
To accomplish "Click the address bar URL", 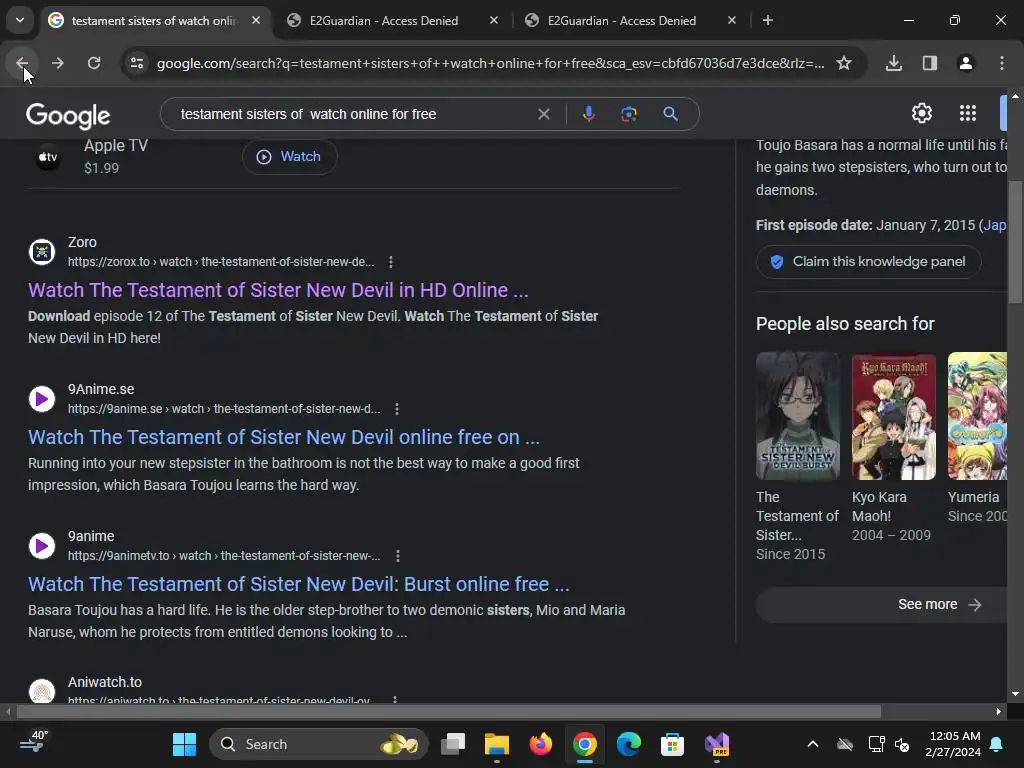I will [490, 63].
